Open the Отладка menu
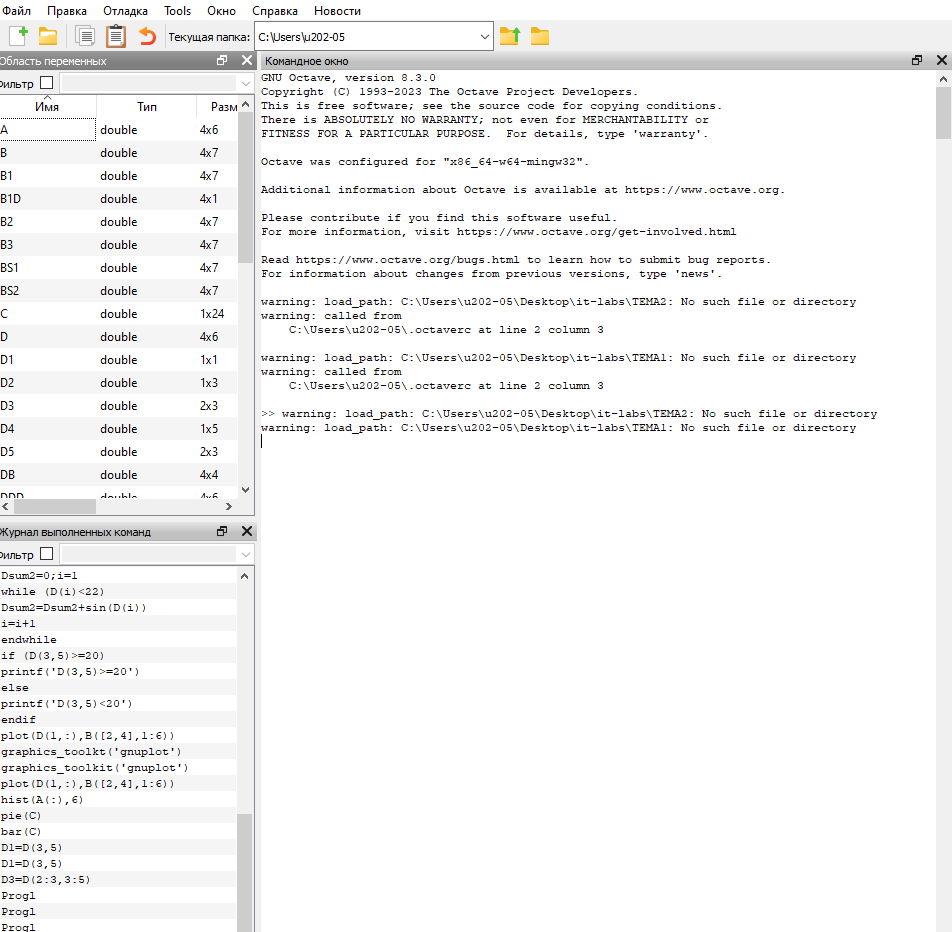 coord(123,11)
